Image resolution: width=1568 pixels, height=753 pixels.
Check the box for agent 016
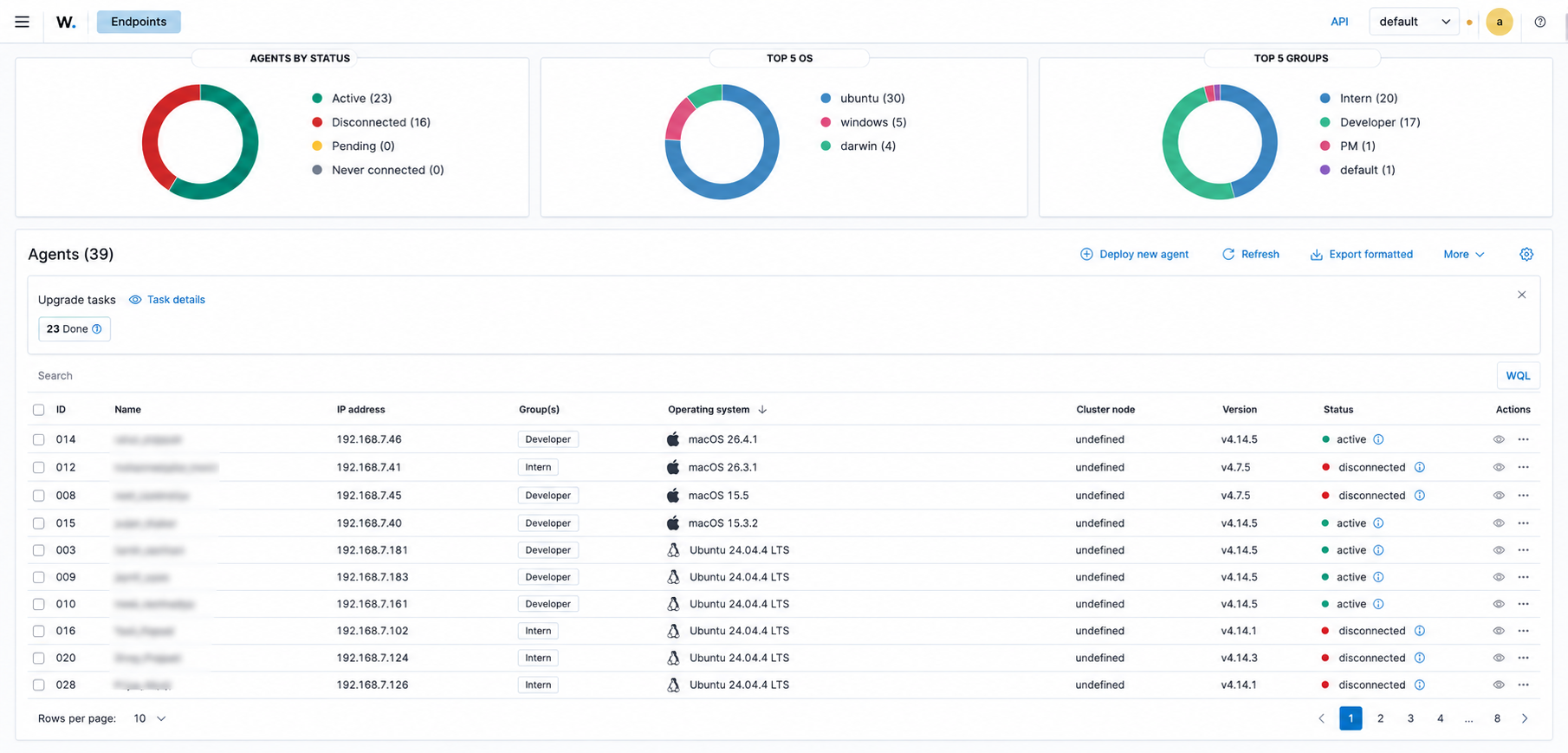pyautogui.click(x=38, y=631)
